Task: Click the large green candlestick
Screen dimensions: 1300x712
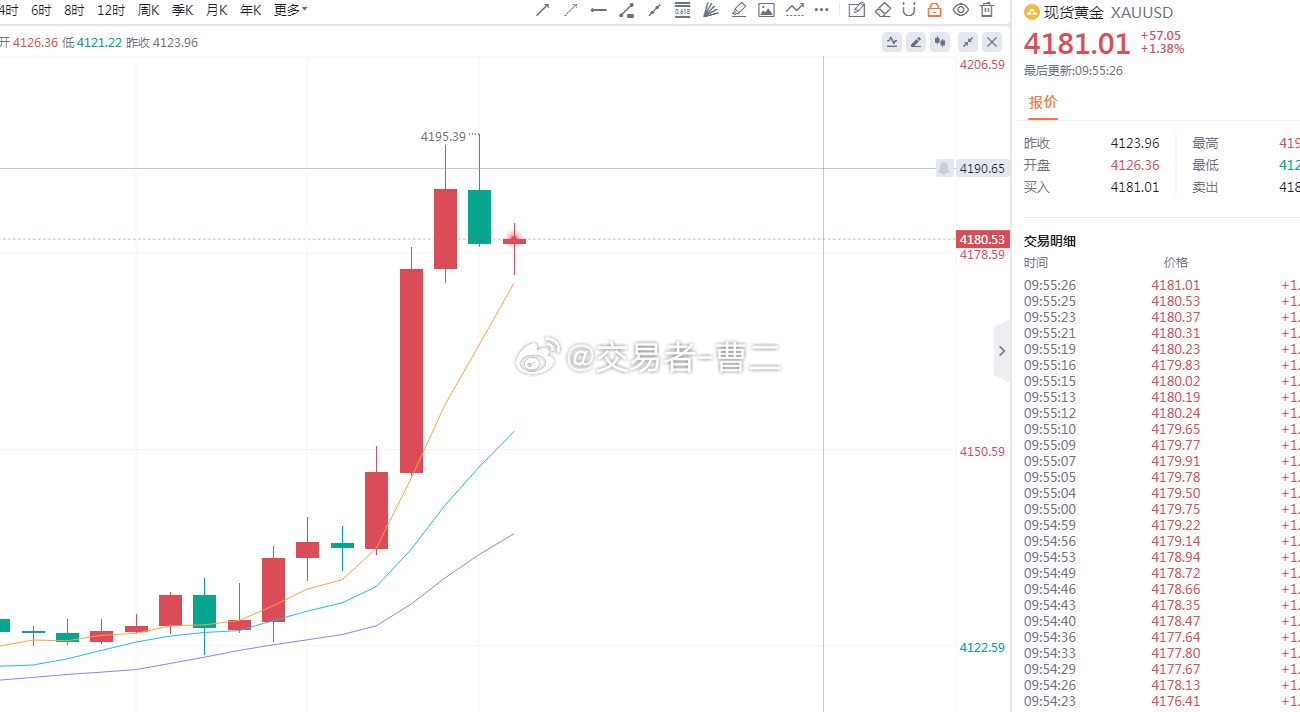Action: coord(479,216)
